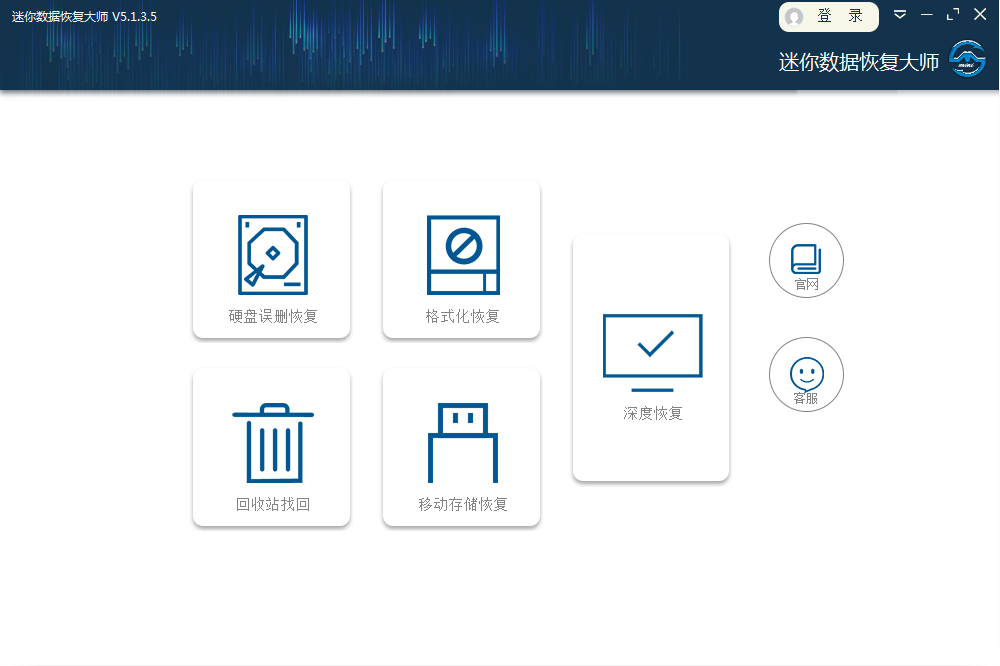Image resolution: width=1000 pixels, height=666 pixels.
Task: Click the hard disk drive icon
Action: click(x=272, y=255)
